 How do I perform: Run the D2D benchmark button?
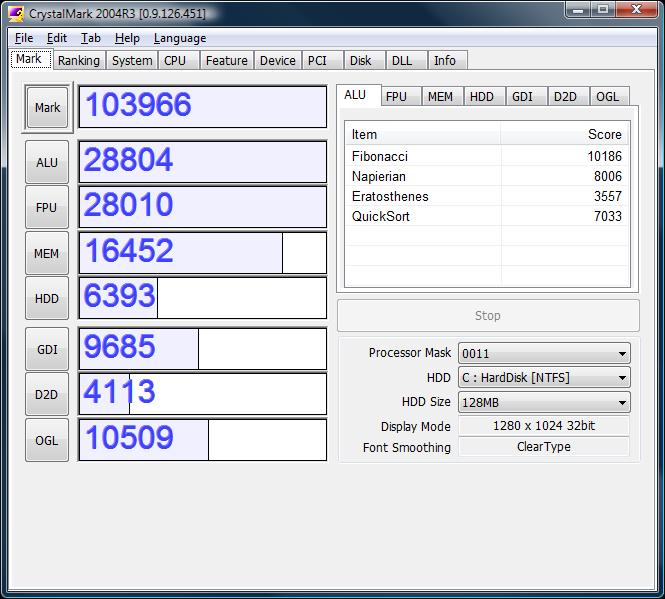coord(47,394)
